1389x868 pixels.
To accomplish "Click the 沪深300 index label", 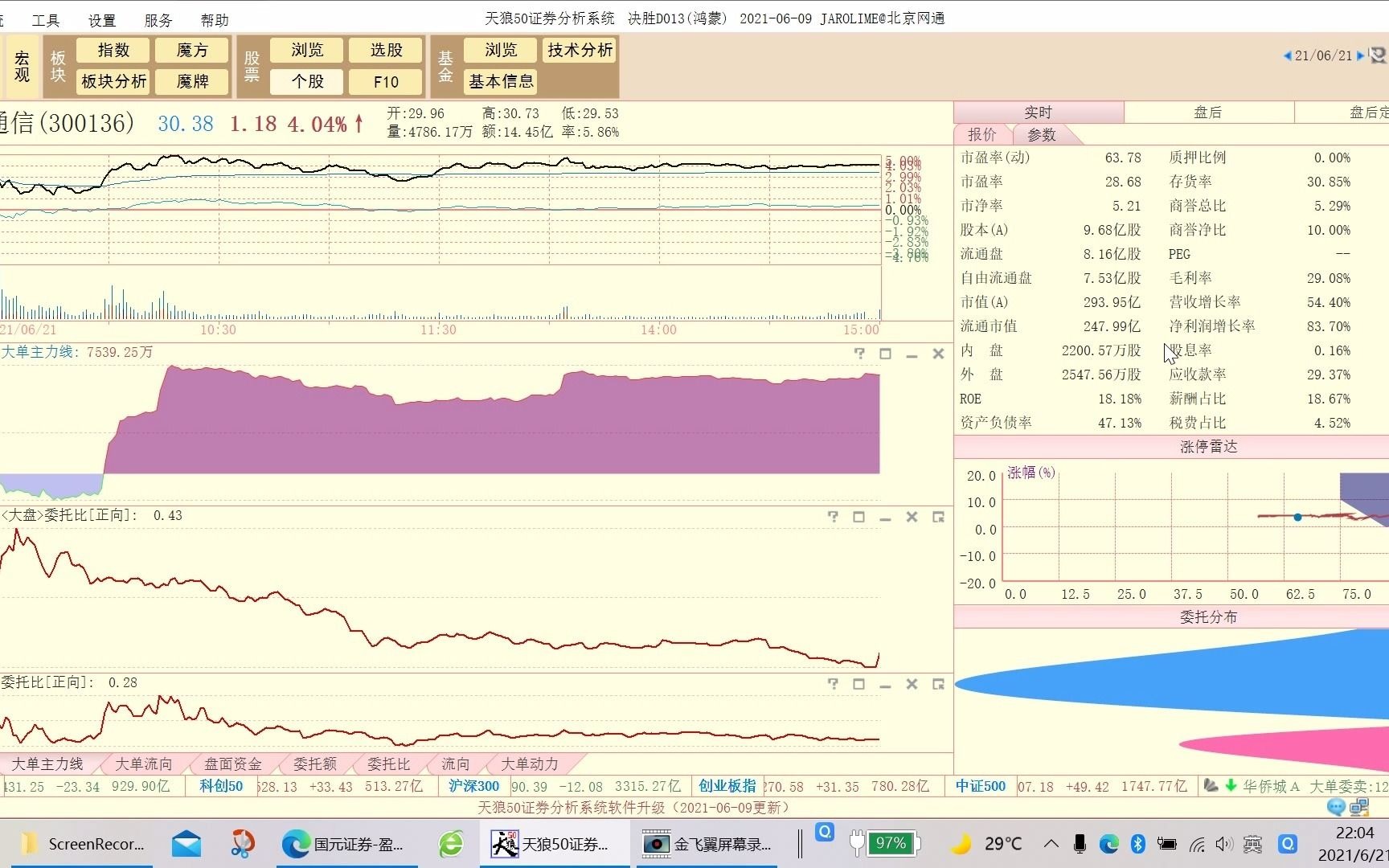I will 473,786.
